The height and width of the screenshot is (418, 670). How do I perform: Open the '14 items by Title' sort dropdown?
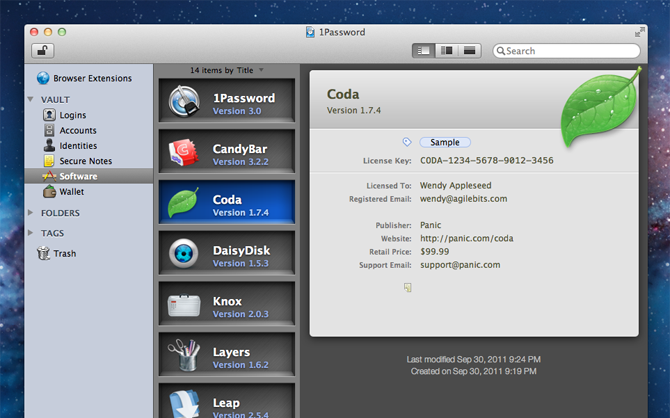226,70
